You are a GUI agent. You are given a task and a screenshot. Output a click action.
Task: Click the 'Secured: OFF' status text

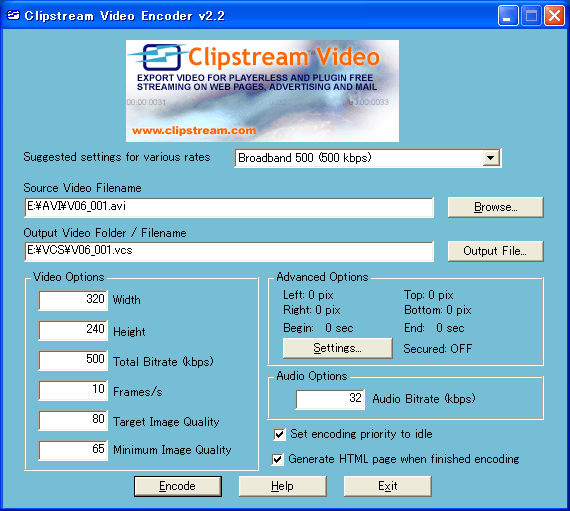438,349
